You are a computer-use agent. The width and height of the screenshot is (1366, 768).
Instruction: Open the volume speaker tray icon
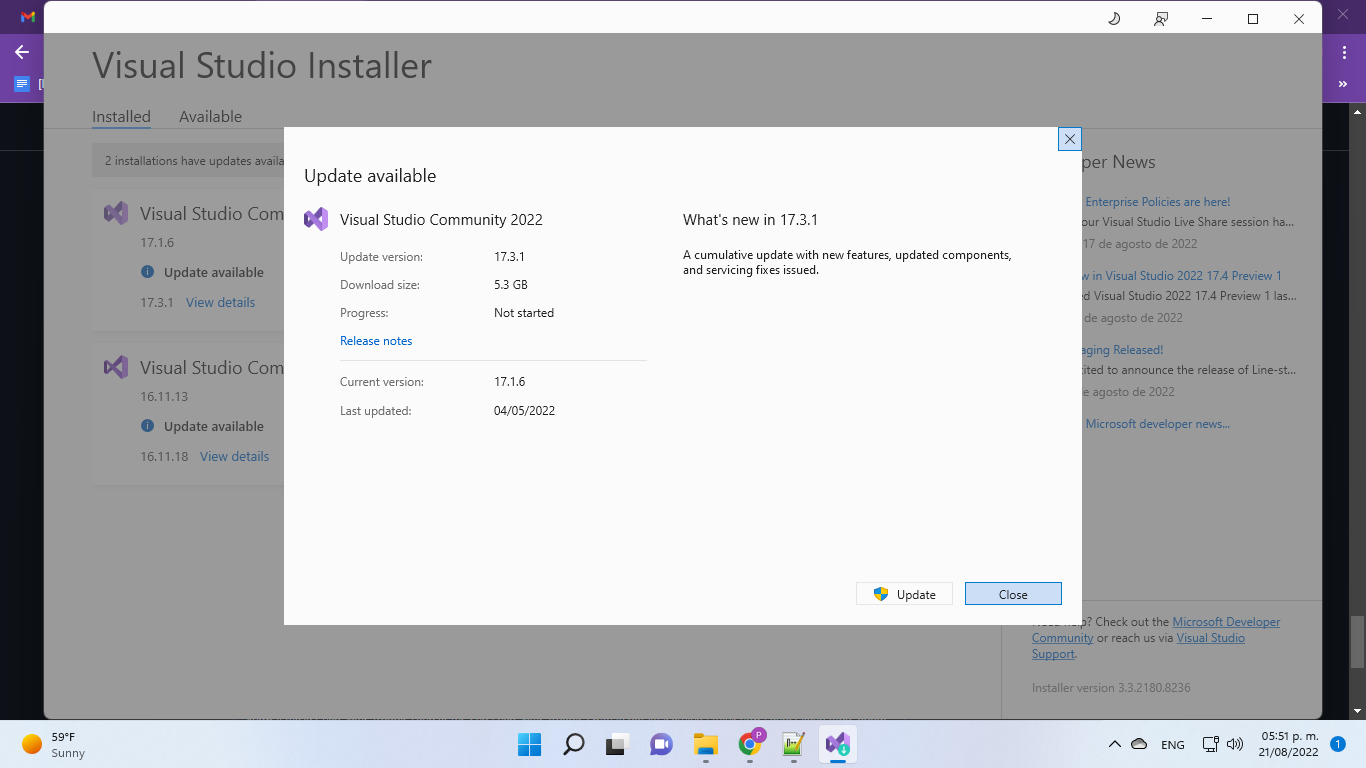pos(1234,744)
